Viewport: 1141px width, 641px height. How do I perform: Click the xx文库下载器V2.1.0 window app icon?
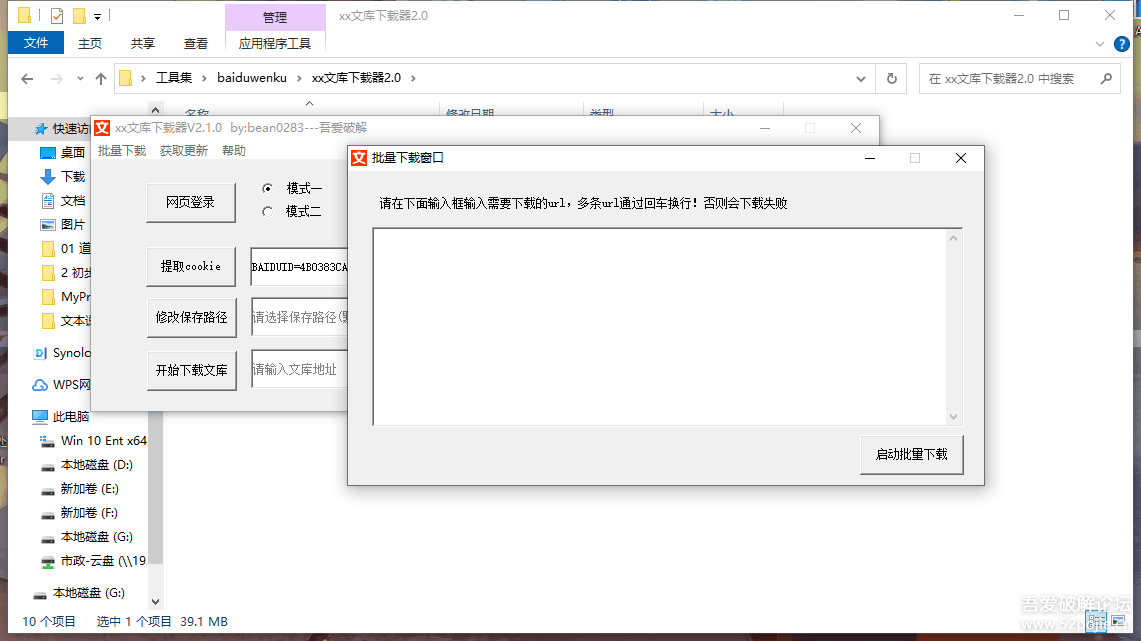click(x=102, y=128)
